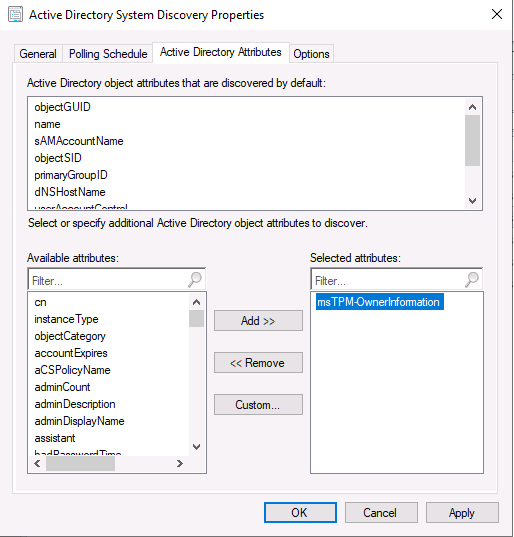The height and width of the screenshot is (537, 514).
Task: Click the Available attributes horizontal scrollbar thumb
Action: (80, 464)
